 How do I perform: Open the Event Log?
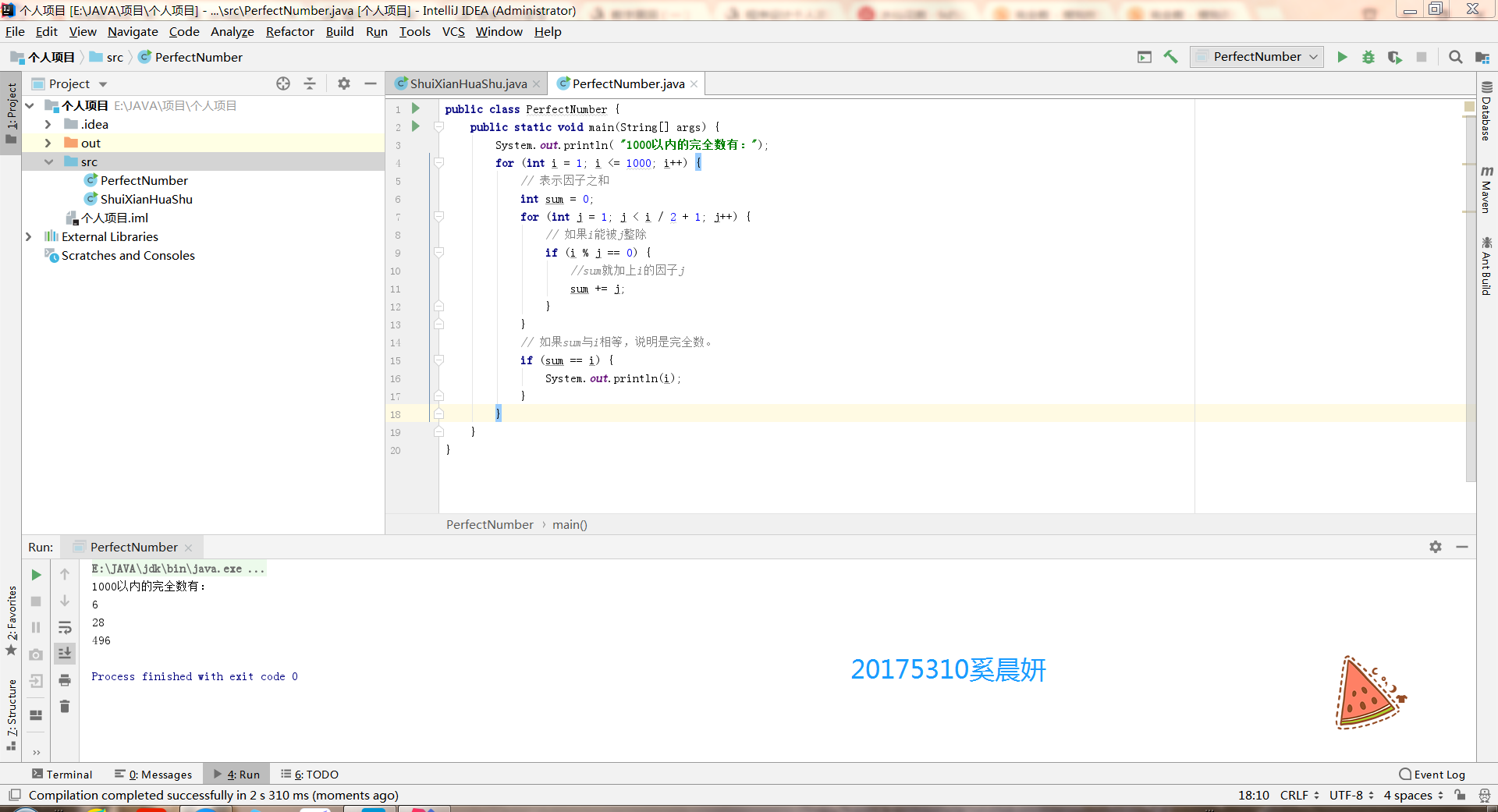point(1432,774)
